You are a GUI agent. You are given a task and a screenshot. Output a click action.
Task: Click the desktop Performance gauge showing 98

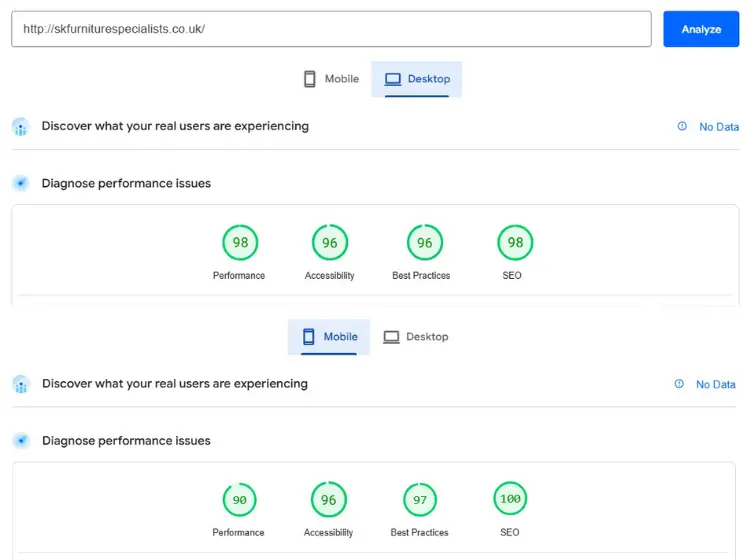240,242
